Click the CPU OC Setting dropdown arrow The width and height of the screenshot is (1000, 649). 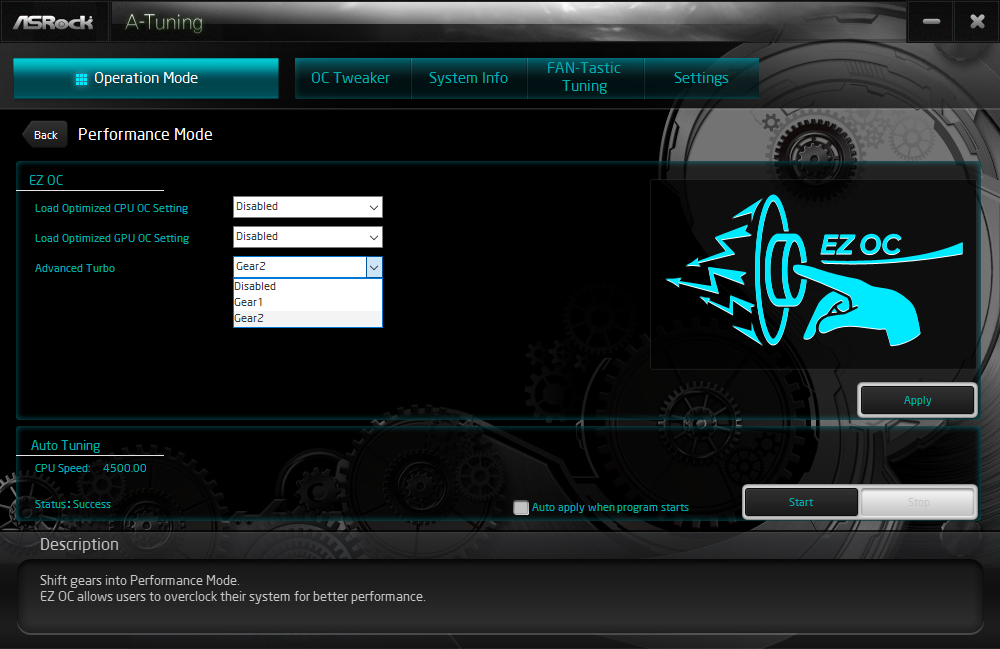click(x=374, y=207)
